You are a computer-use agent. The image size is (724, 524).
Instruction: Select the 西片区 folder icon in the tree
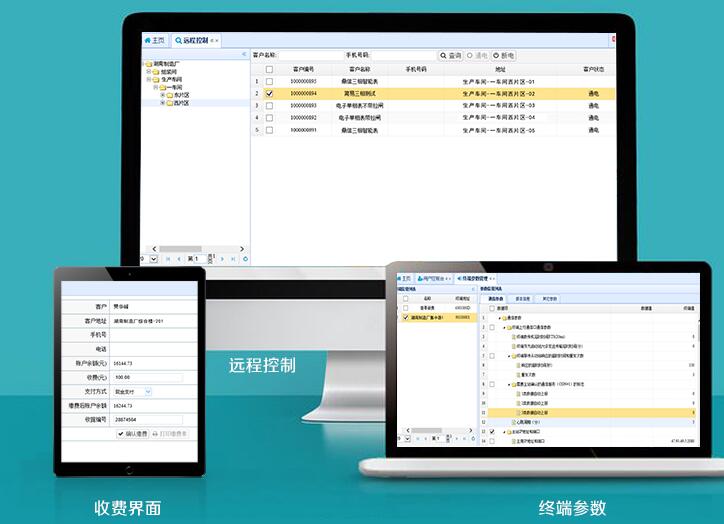(169, 103)
